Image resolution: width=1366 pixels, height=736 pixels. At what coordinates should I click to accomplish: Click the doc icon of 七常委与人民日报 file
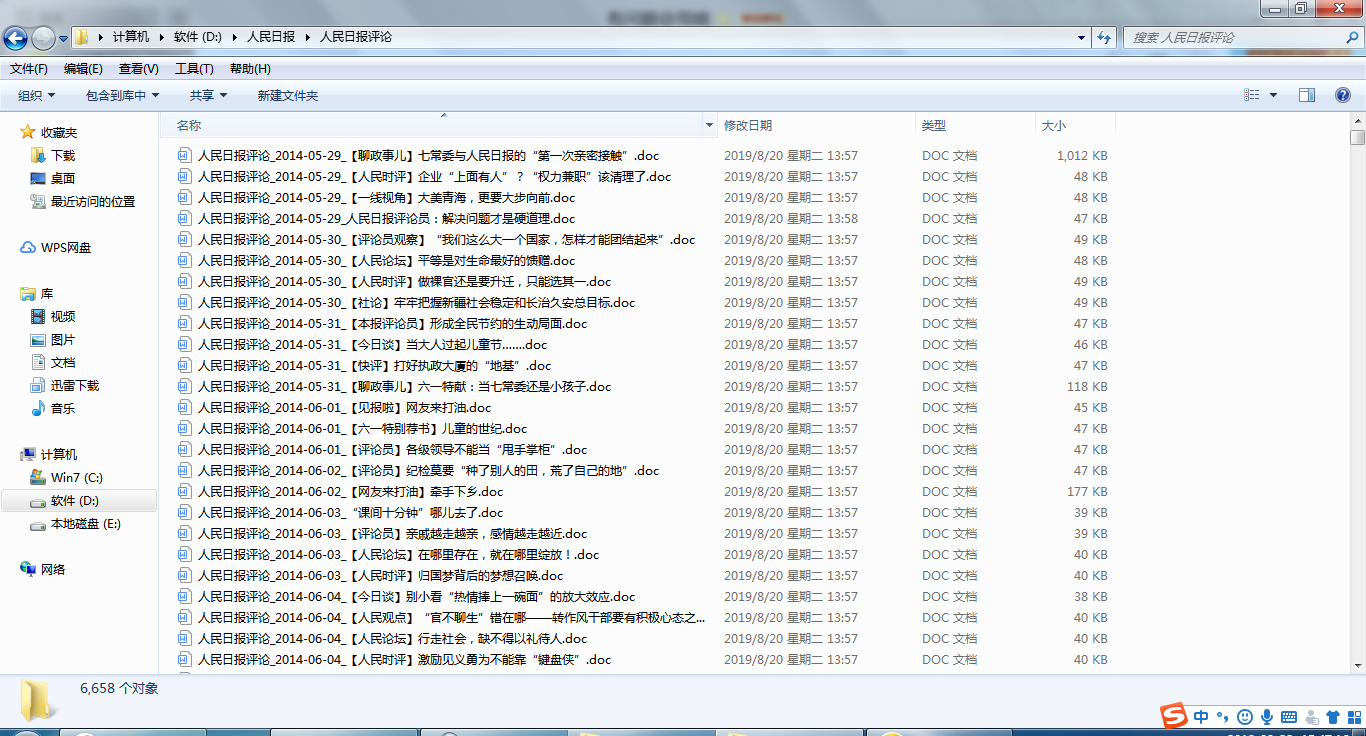tap(184, 155)
